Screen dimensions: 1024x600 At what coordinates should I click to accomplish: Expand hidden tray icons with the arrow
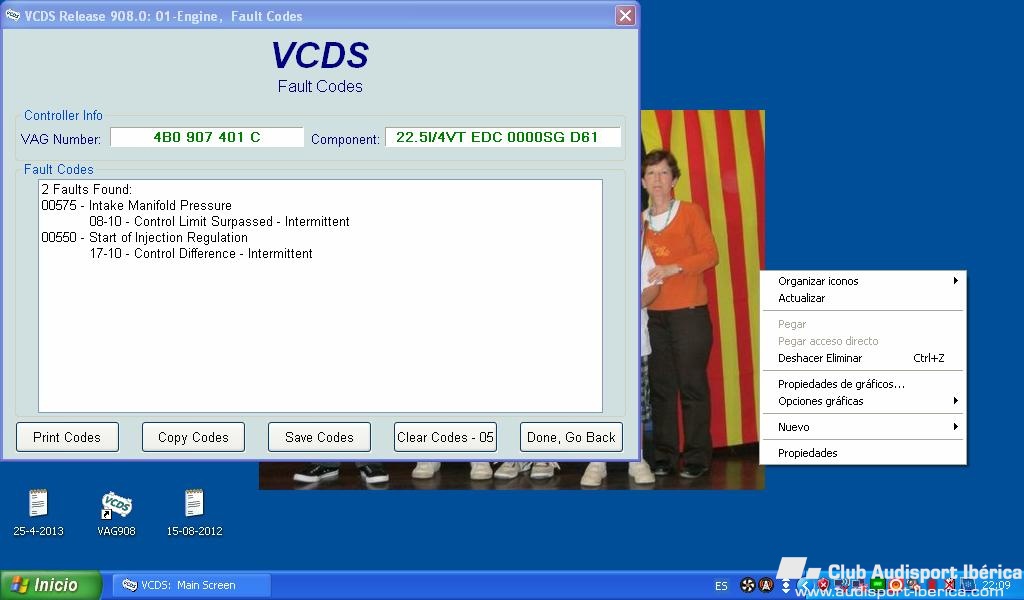[804, 585]
